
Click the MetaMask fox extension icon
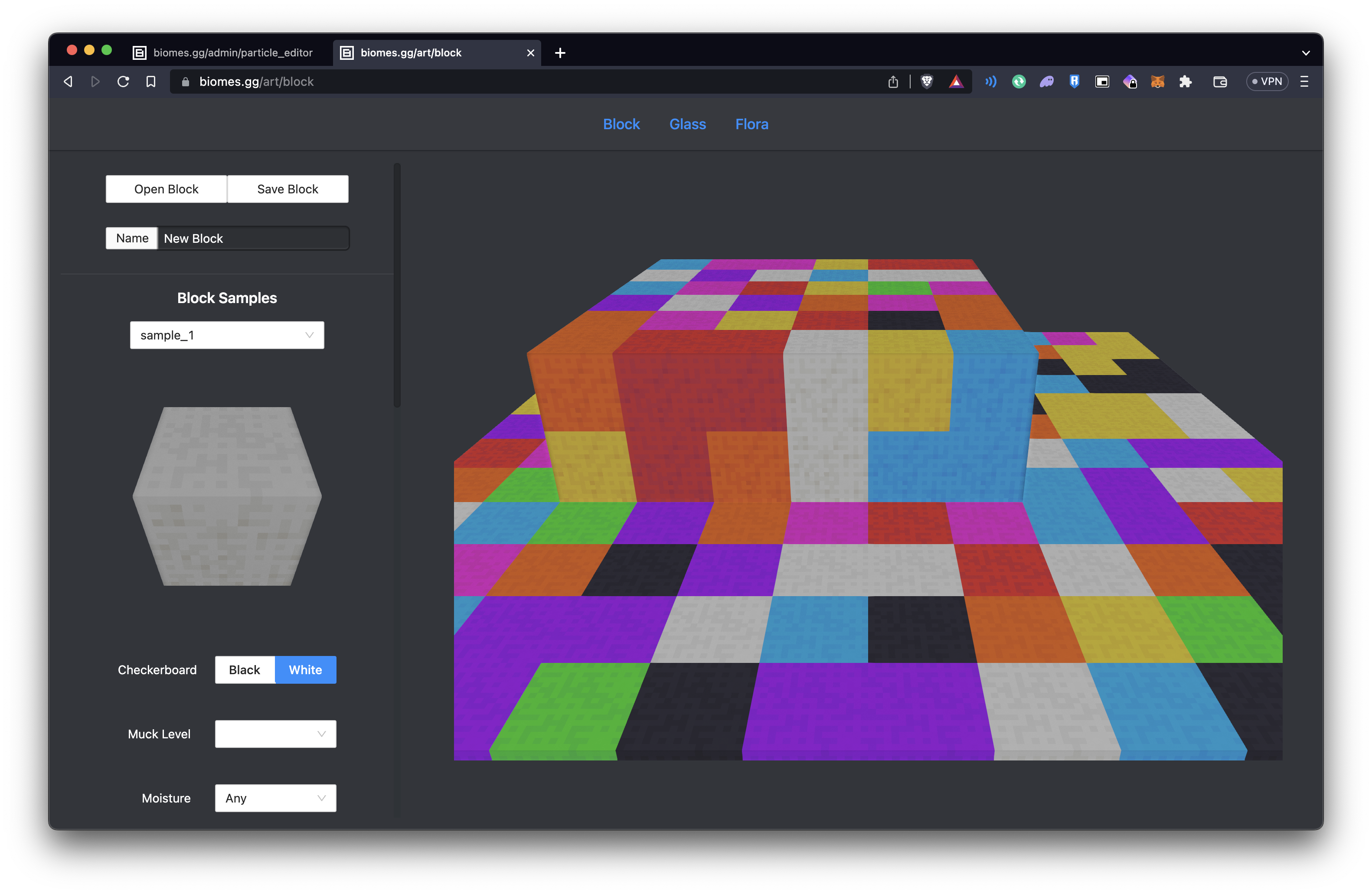pos(1157,82)
